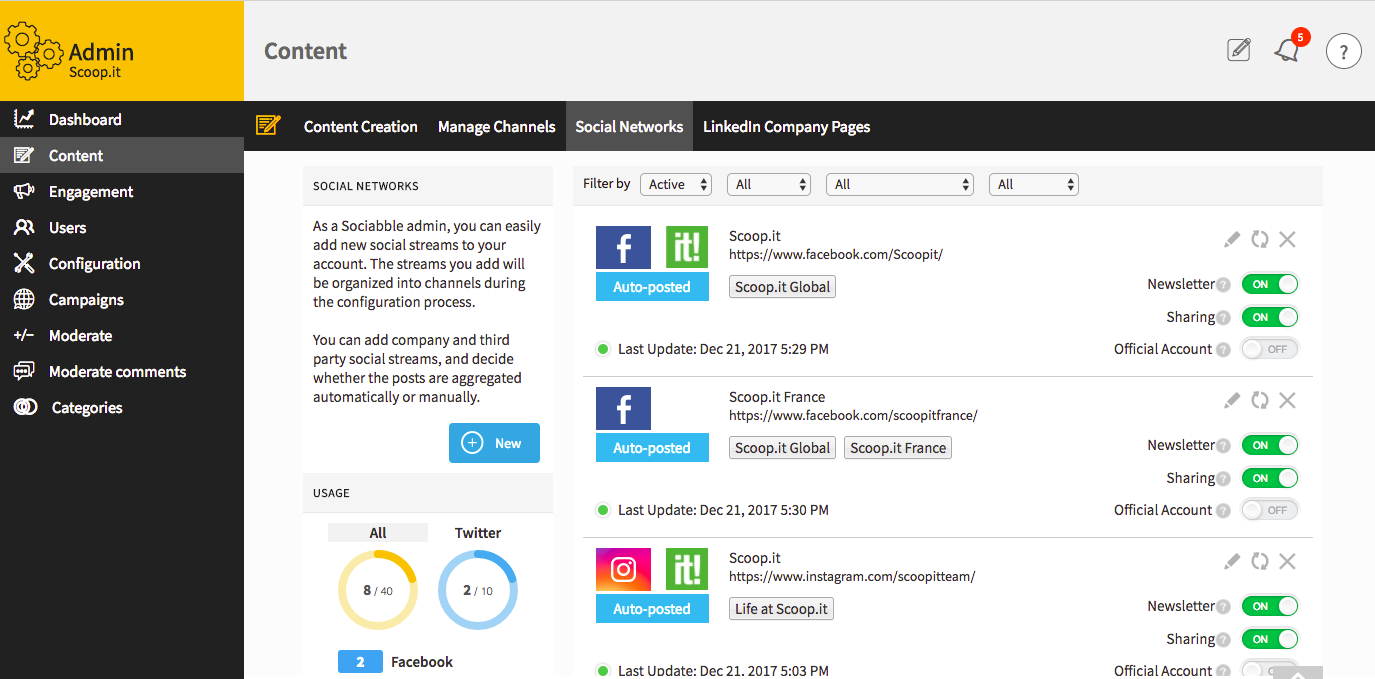Show Newsletter help for Instagram stream
Image resolution: width=1375 pixels, height=679 pixels.
coord(1223,607)
